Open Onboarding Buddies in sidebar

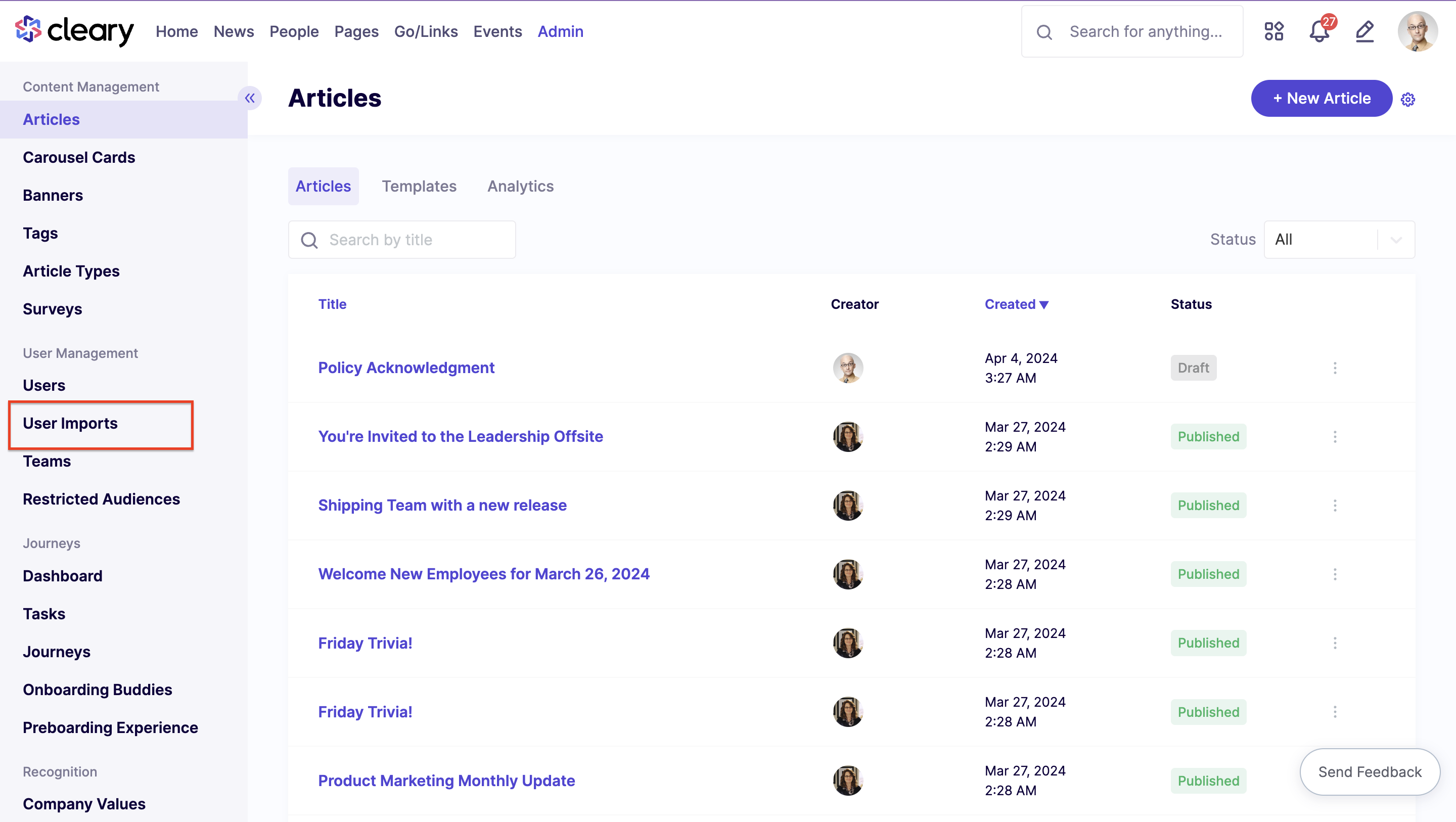[x=97, y=689]
